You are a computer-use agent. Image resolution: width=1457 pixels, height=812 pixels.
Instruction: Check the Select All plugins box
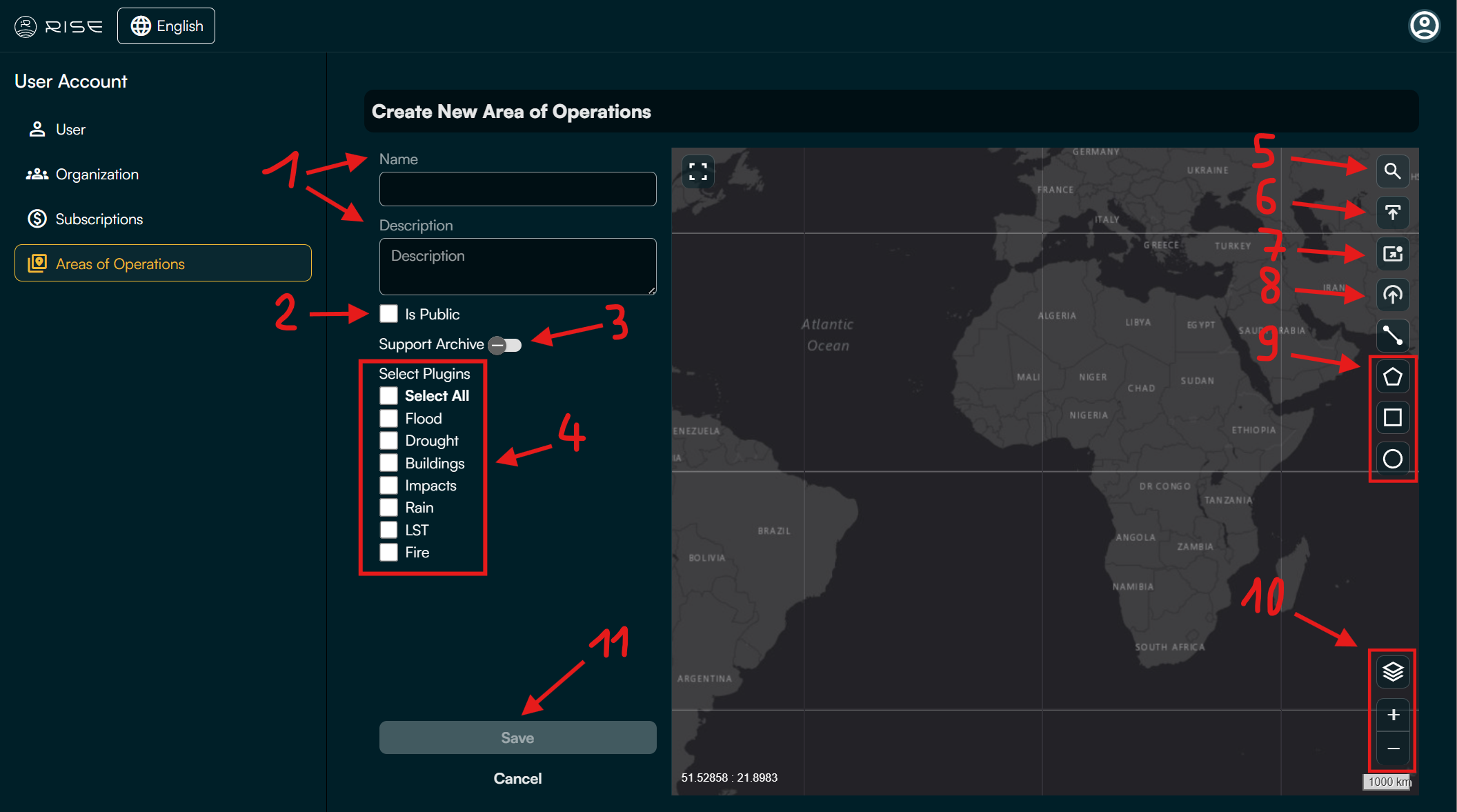coord(388,396)
